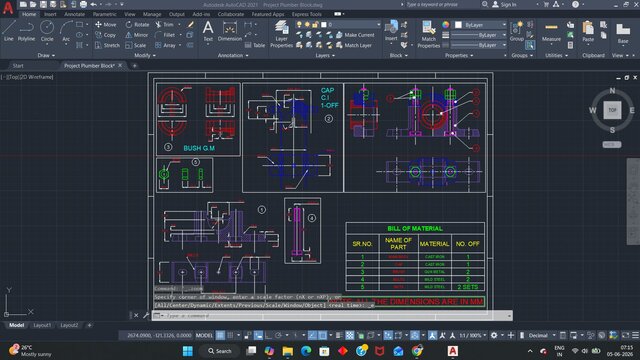Select the Erase pencil icon
Viewport: 640px width, 360px height.
coord(190,24)
